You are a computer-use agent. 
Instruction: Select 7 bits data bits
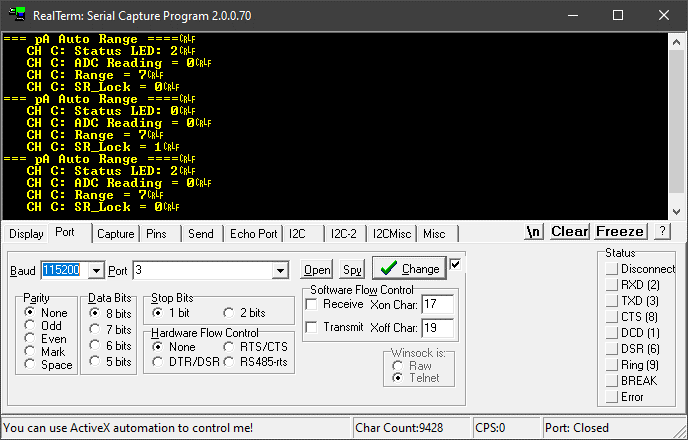94,329
